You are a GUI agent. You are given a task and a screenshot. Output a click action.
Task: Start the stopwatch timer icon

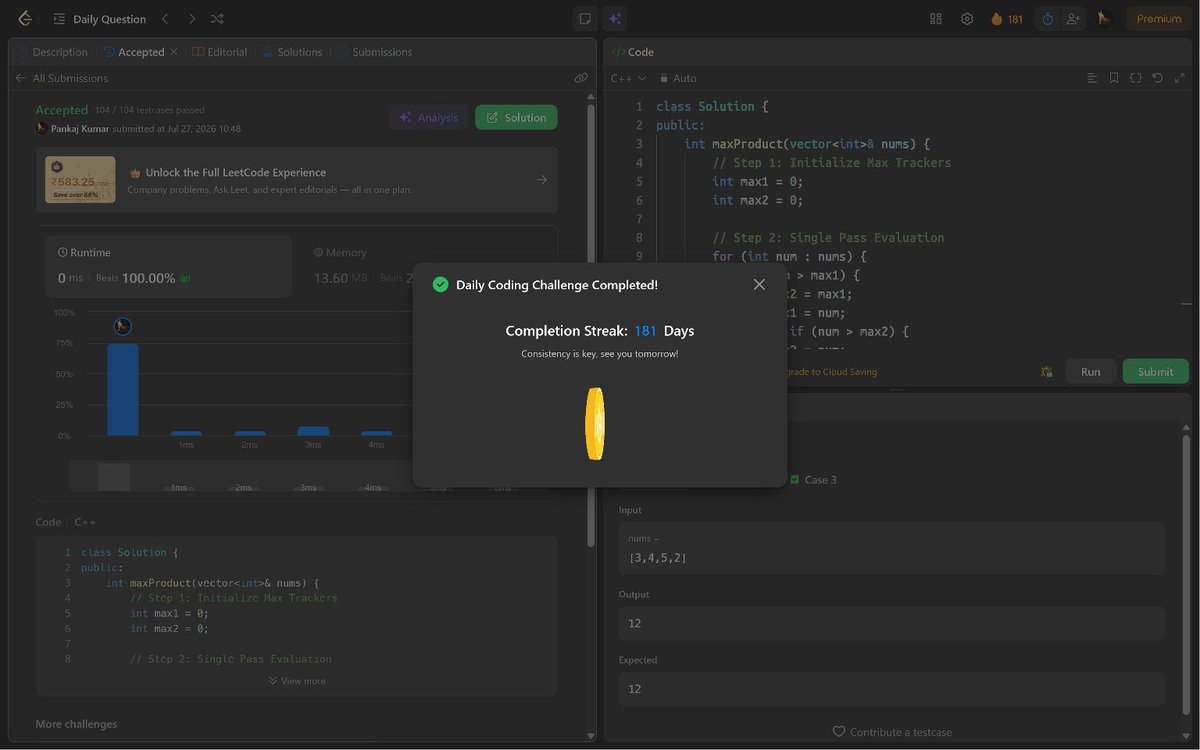click(x=1047, y=19)
